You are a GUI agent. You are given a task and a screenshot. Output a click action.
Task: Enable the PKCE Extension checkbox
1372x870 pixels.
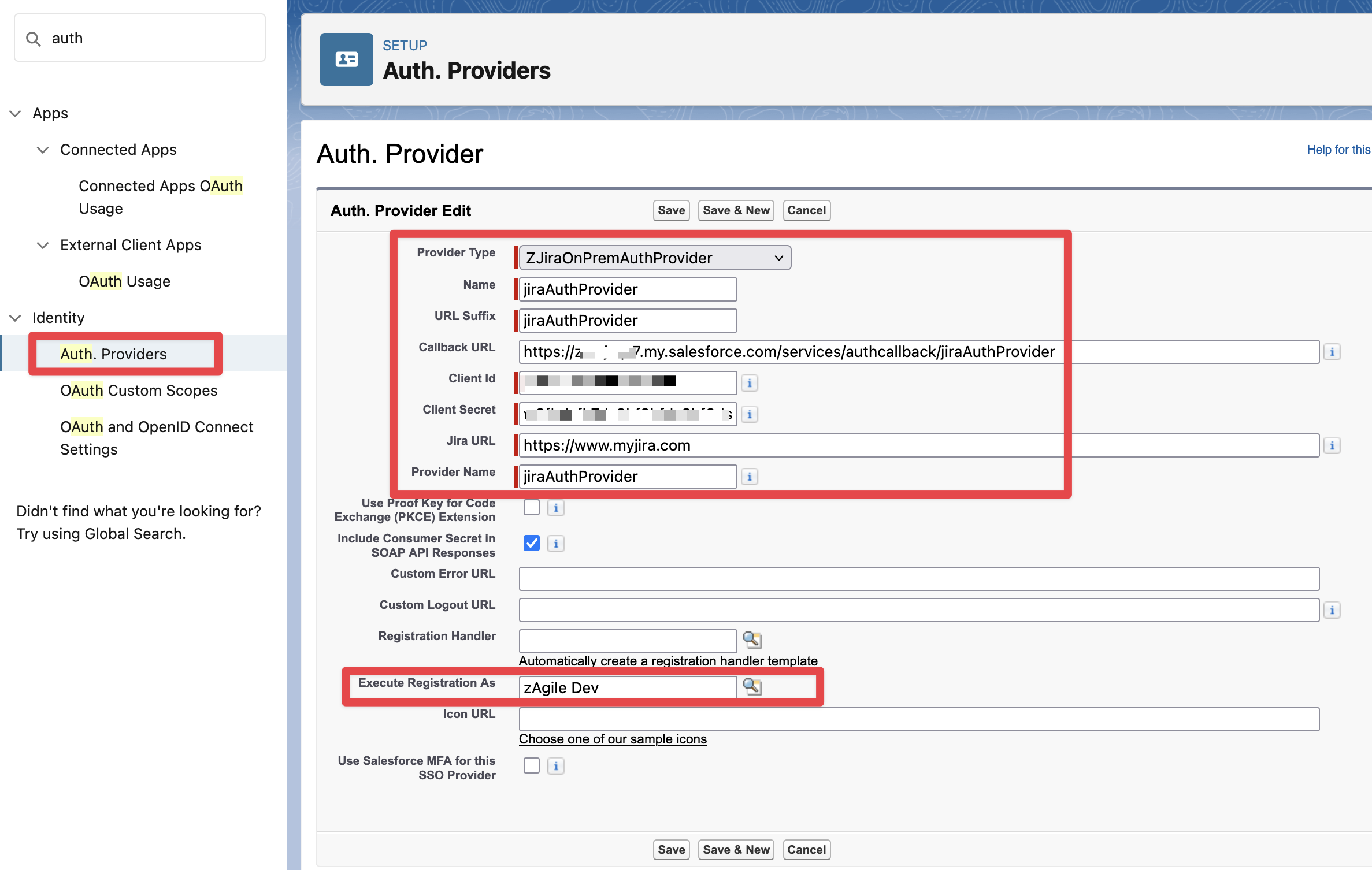point(531,507)
